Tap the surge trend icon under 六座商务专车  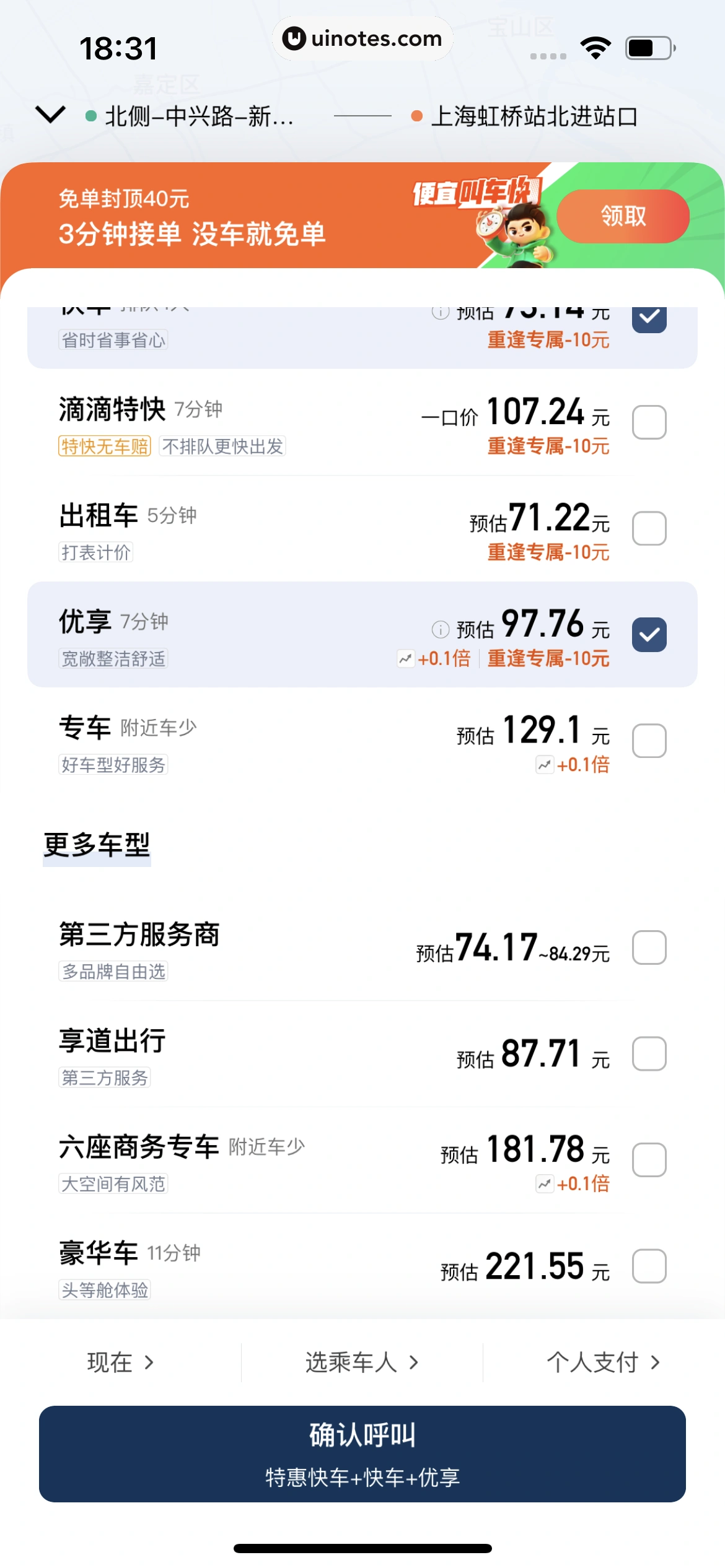point(545,1184)
